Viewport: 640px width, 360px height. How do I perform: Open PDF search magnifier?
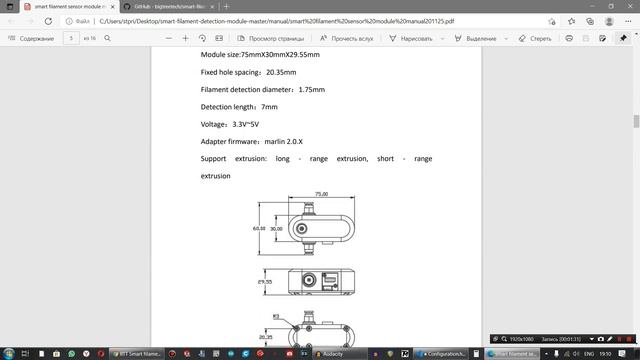click(x=107, y=38)
